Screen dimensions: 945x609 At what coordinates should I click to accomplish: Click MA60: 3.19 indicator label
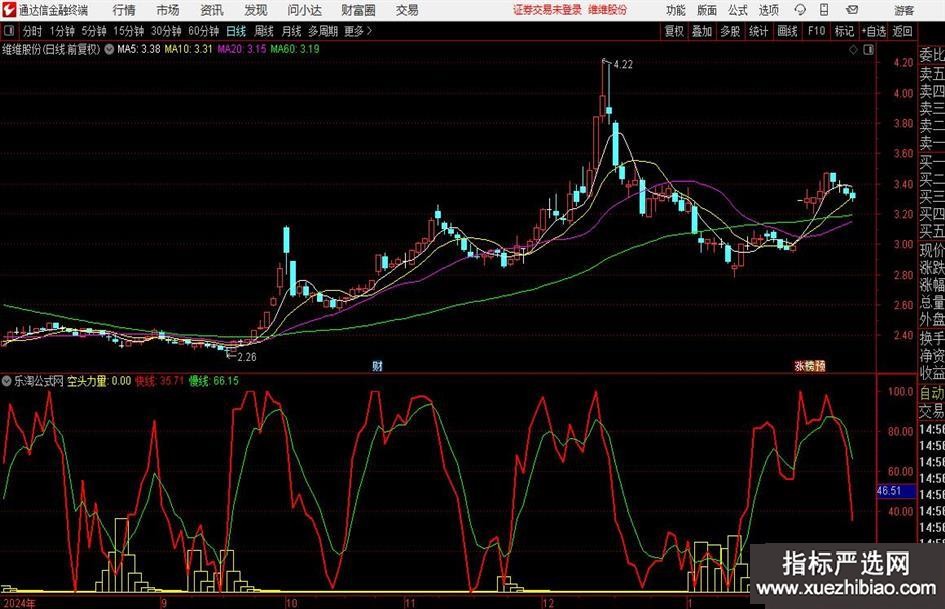click(x=295, y=49)
